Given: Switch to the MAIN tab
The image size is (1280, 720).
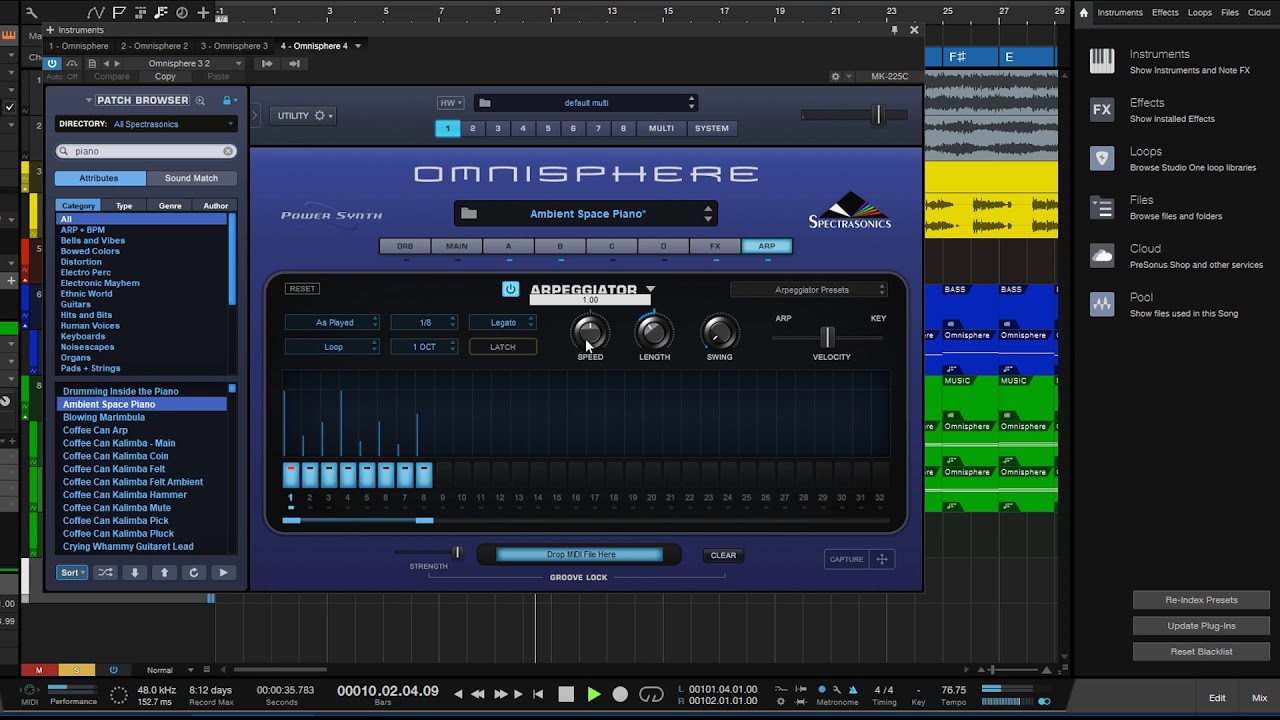Looking at the screenshot, I should [x=457, y=246].
